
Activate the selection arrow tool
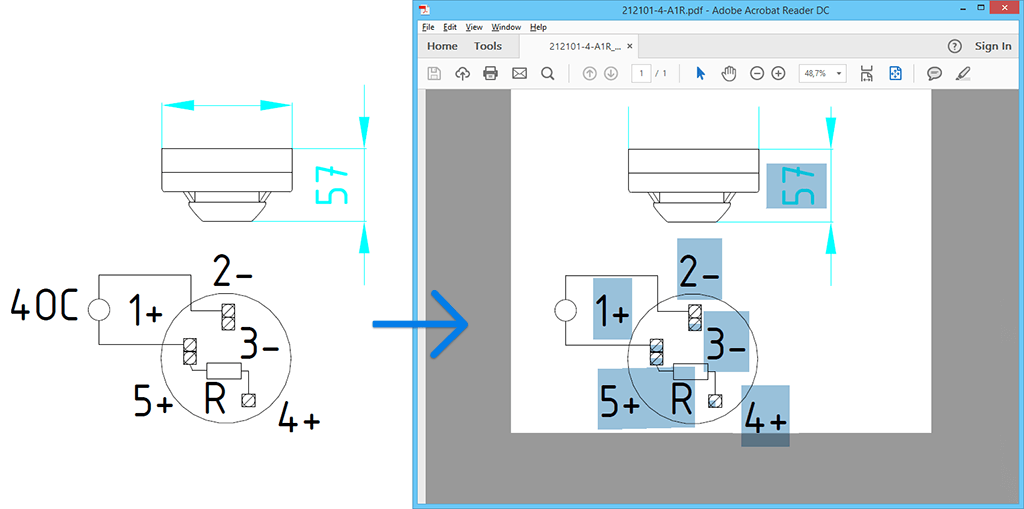coord(701,73)
